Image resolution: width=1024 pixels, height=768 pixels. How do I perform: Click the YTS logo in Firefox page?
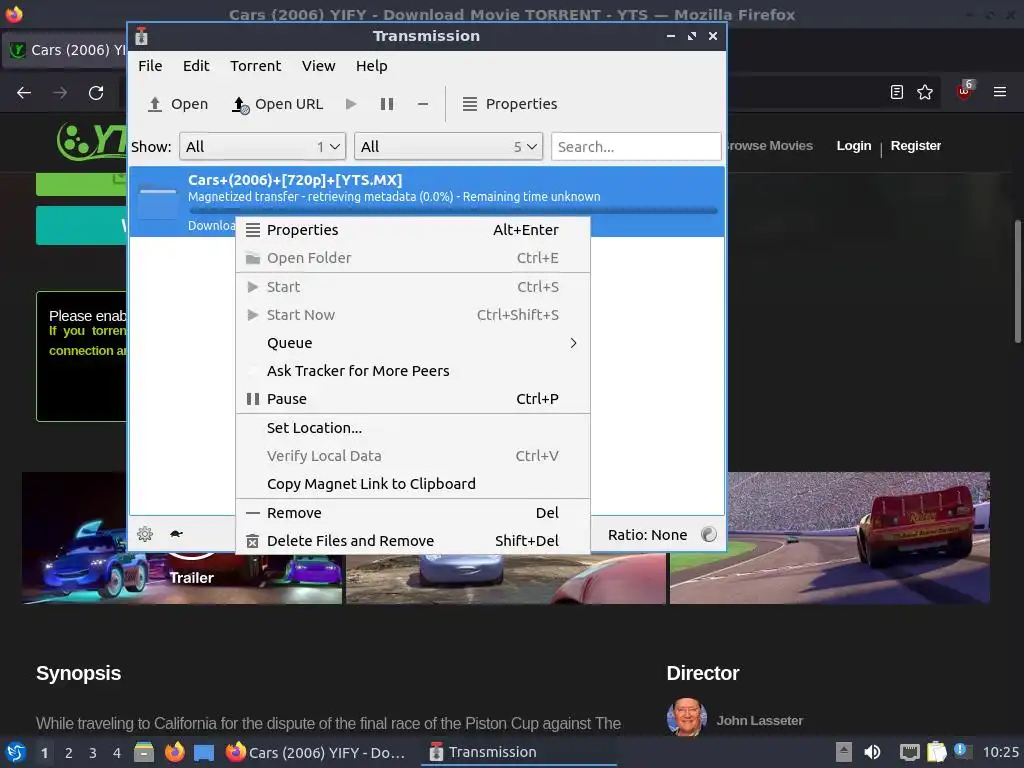pyautogui.click(x=93, y=140)
